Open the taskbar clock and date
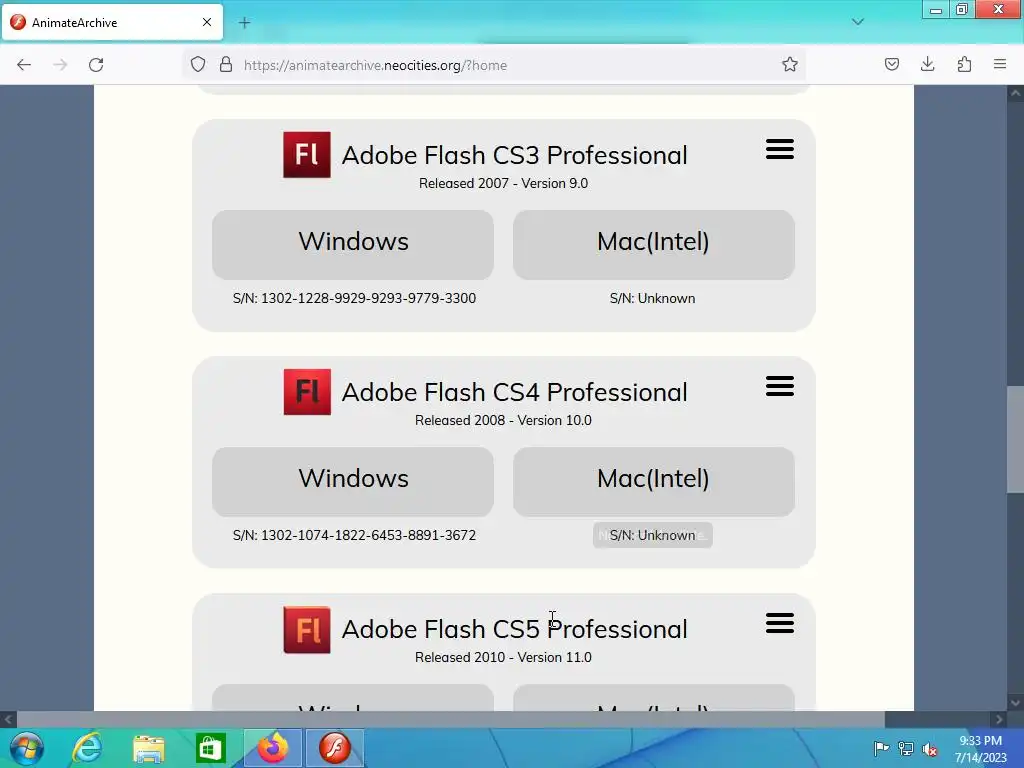The image size is (1024, 768). tap(981, 749)
